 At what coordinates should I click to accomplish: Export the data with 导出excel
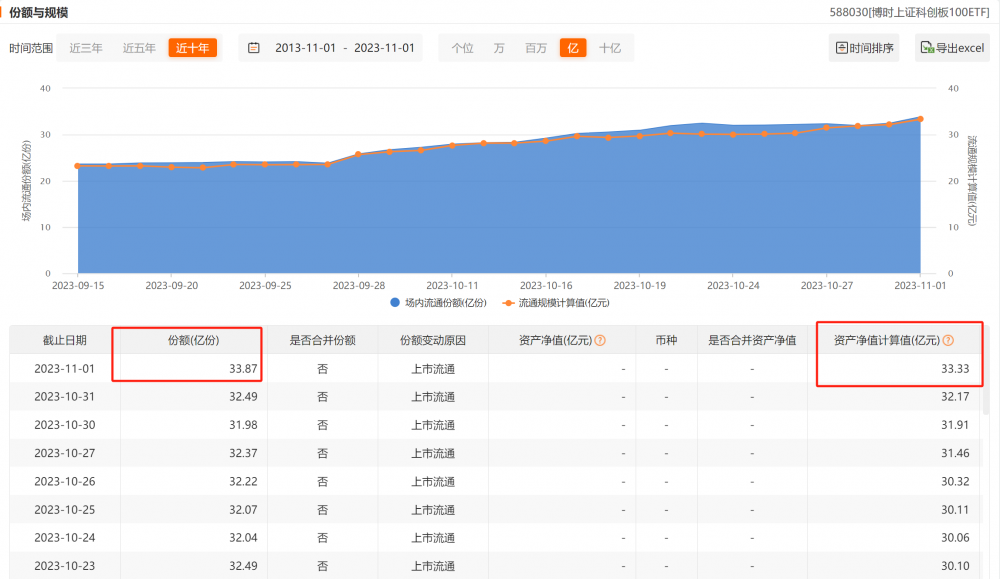[x=952, y=48]
